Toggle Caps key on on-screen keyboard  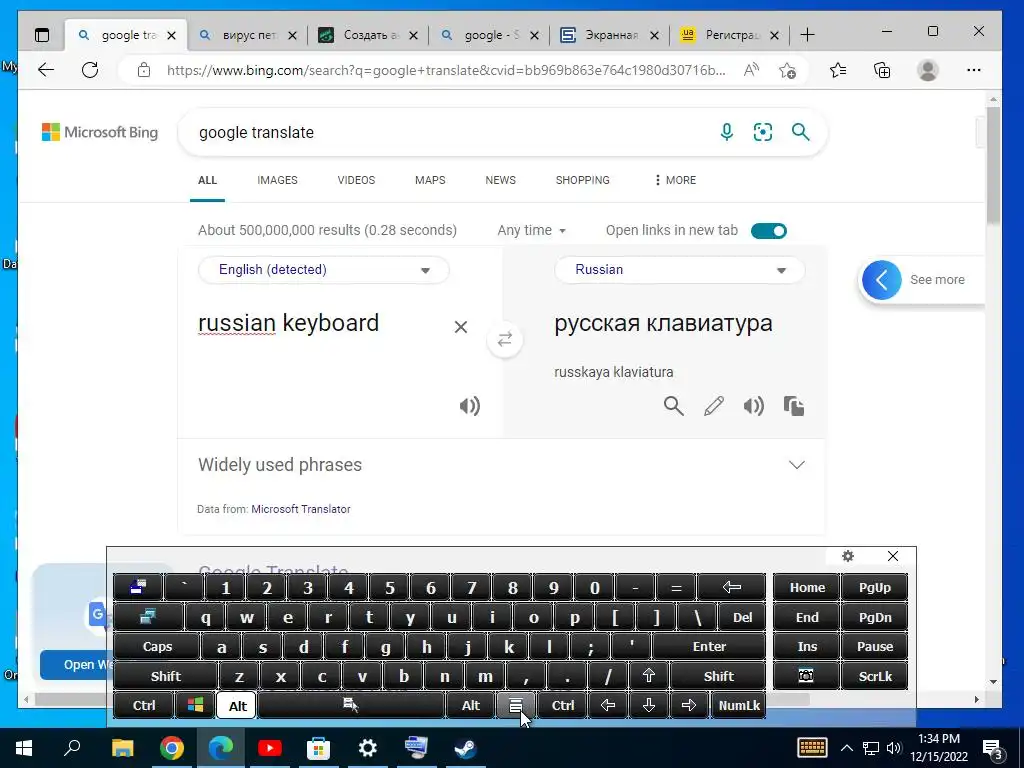click(x=157, y=647)
